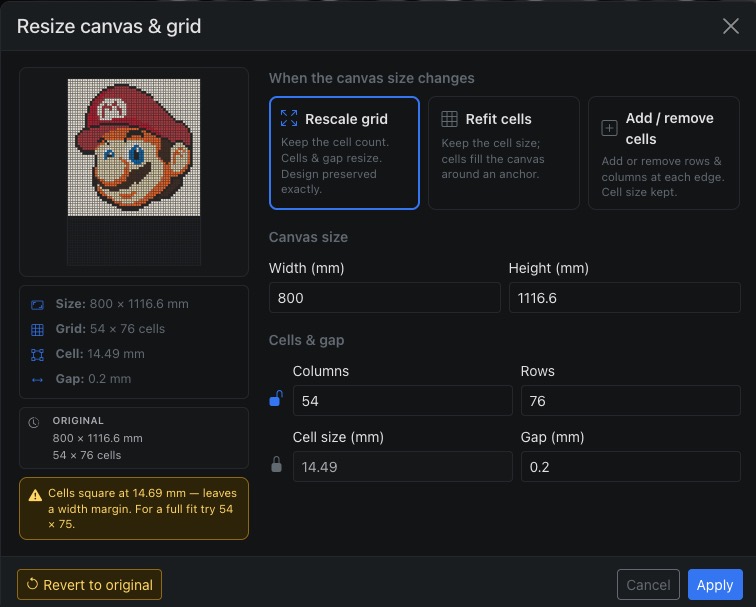Click the 'Size: 800 × 1116.6 mm' text

[x=122, y=304]
